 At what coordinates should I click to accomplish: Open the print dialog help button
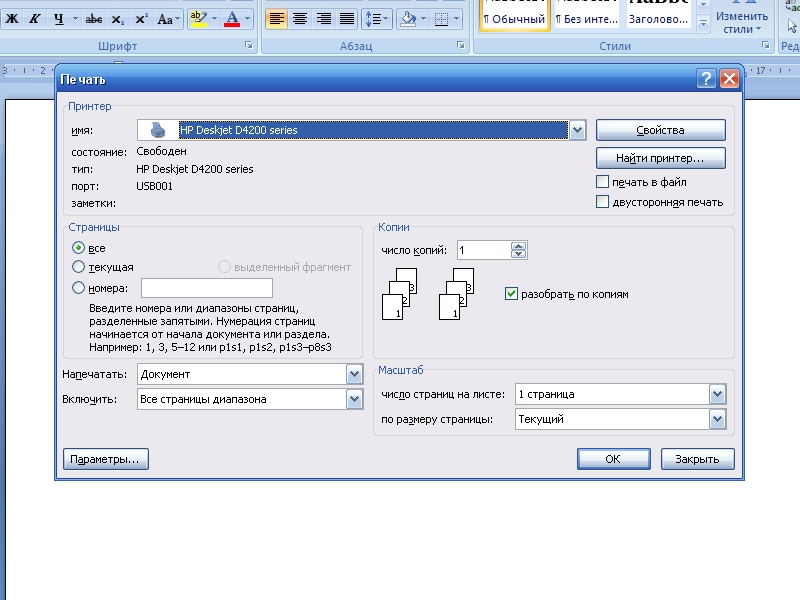706,79
